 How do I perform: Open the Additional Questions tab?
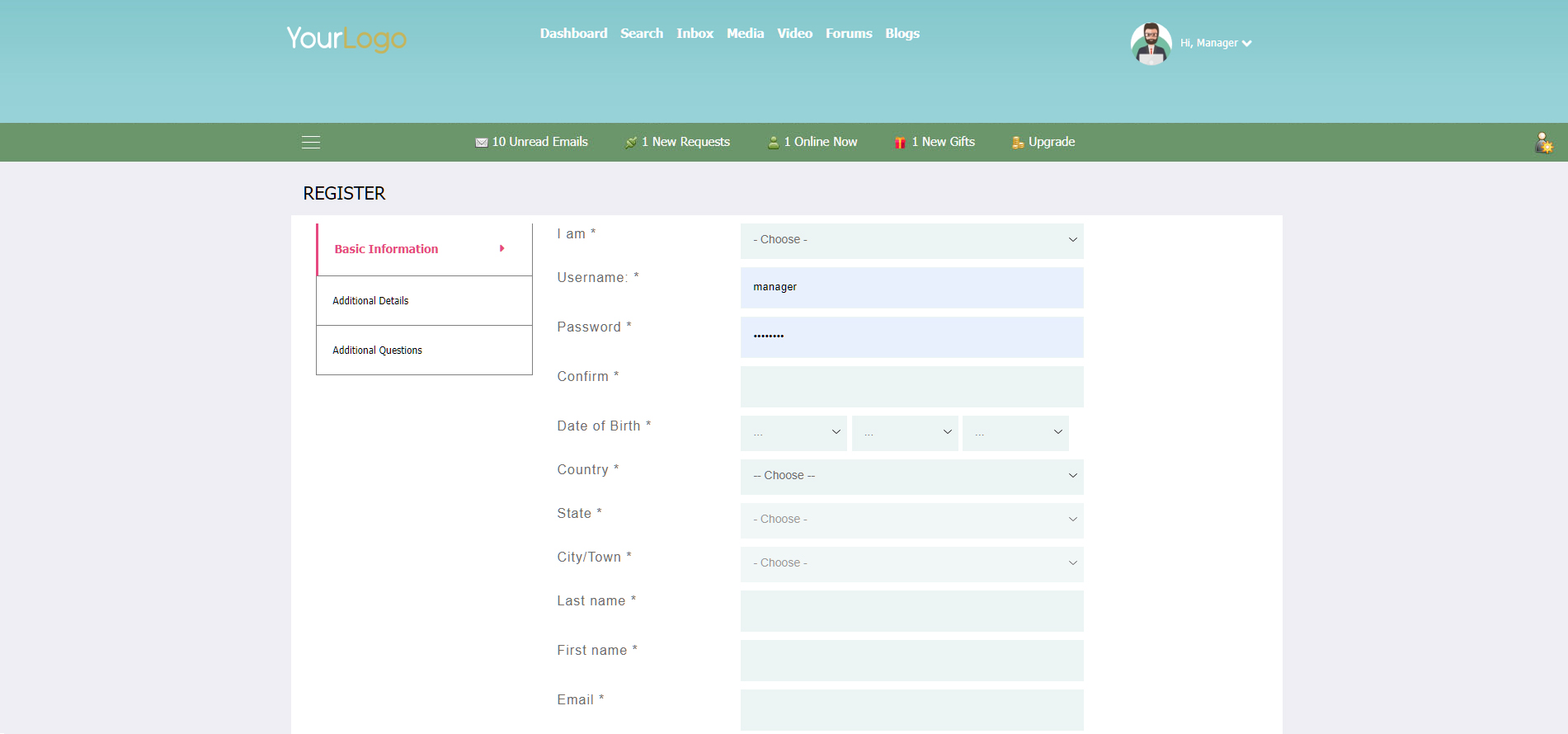[378, 351]
